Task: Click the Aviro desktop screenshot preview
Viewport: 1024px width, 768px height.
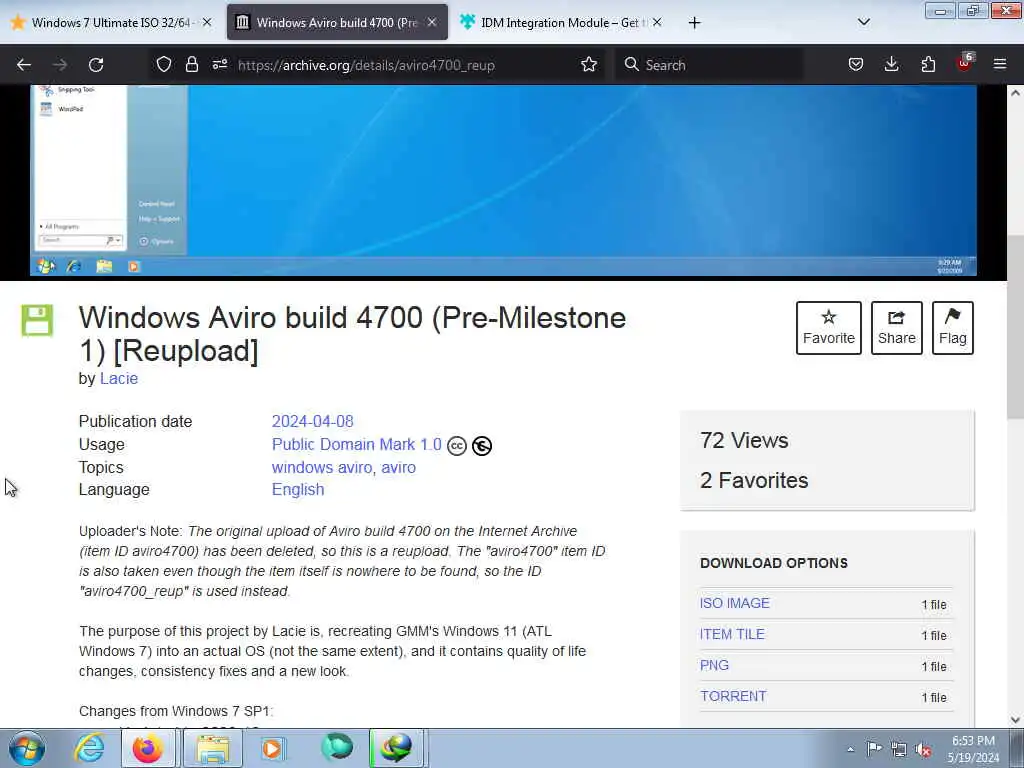Action: pos(503,180)
